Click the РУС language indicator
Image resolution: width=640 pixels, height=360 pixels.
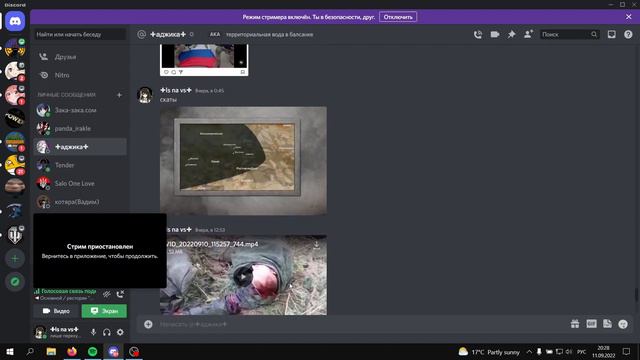tap(582, 352)
